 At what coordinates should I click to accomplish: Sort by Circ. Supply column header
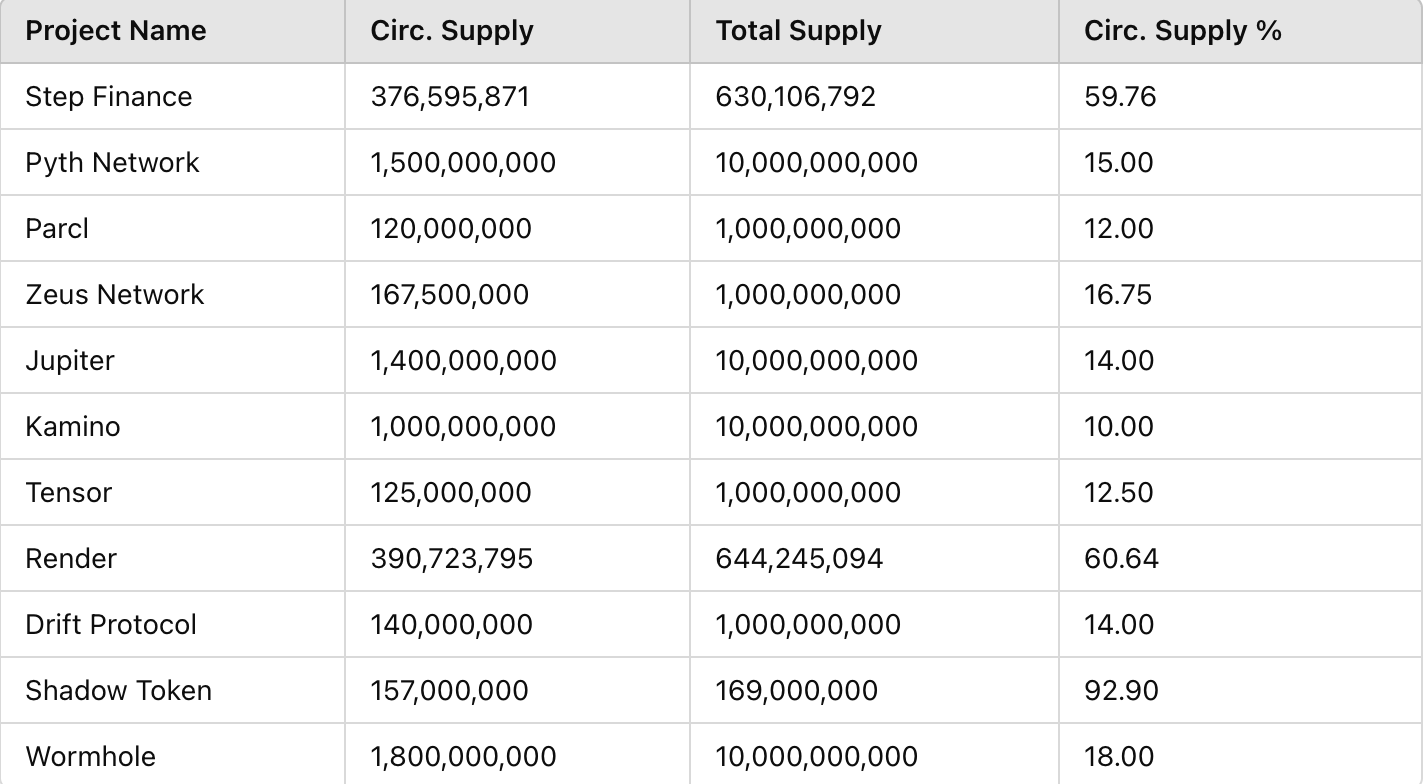click(x=452, y=31)
